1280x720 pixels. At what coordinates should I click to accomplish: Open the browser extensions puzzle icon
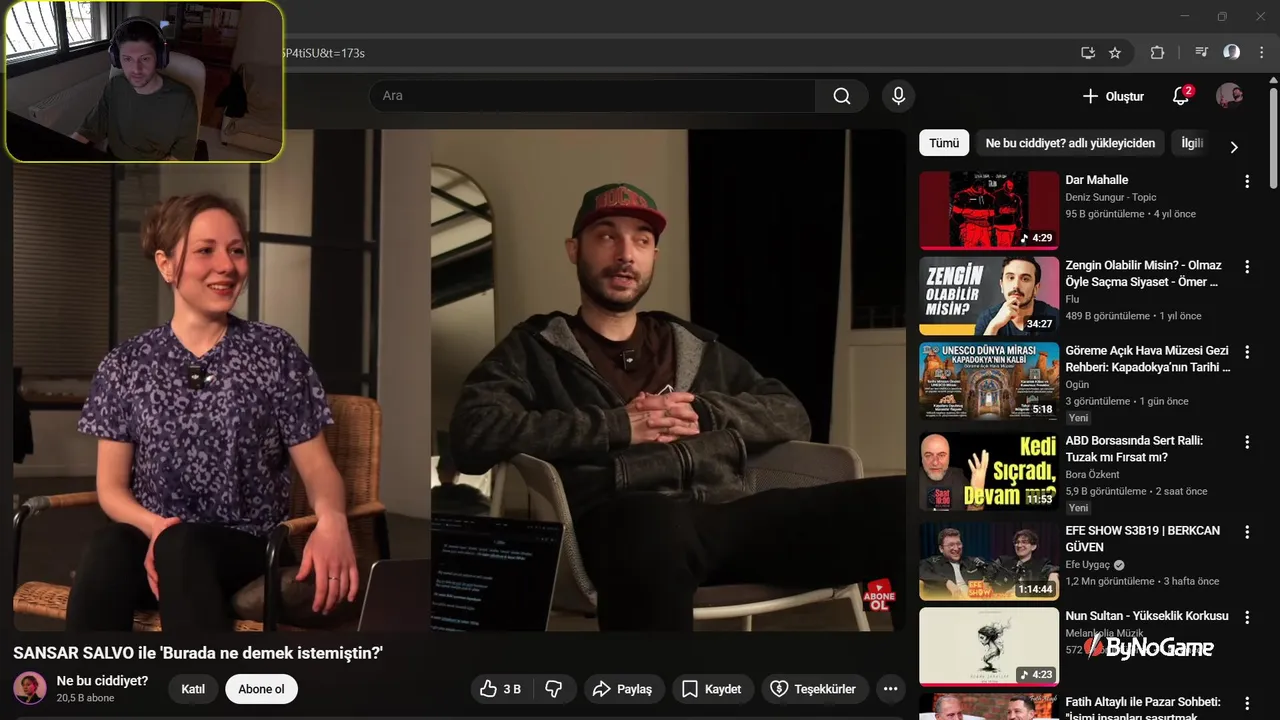pos(1158,53)
